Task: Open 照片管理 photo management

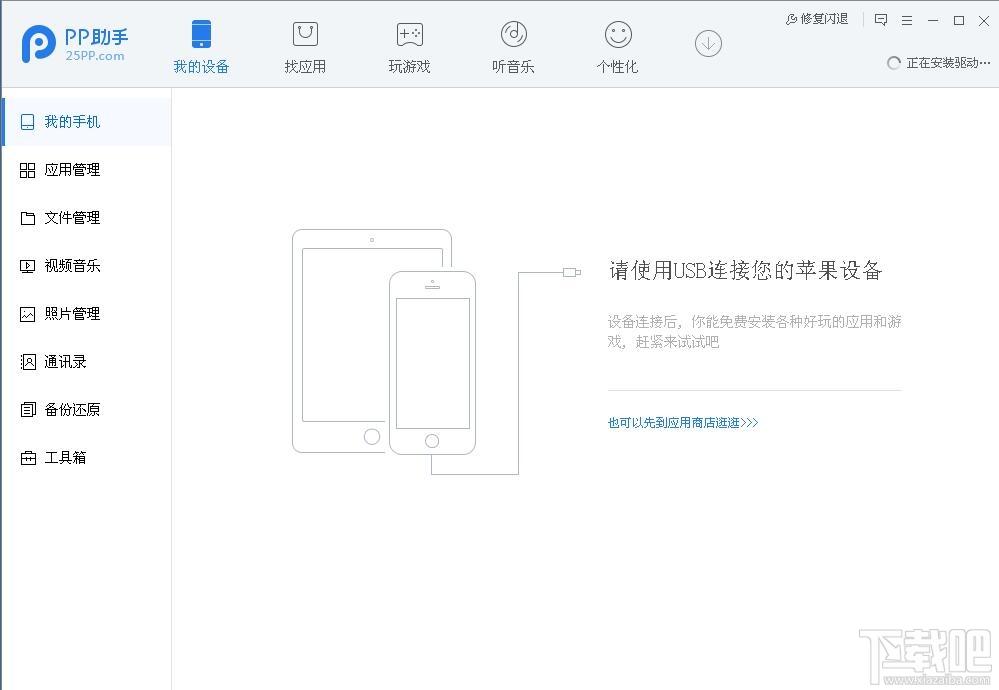Action: point(72,314)
